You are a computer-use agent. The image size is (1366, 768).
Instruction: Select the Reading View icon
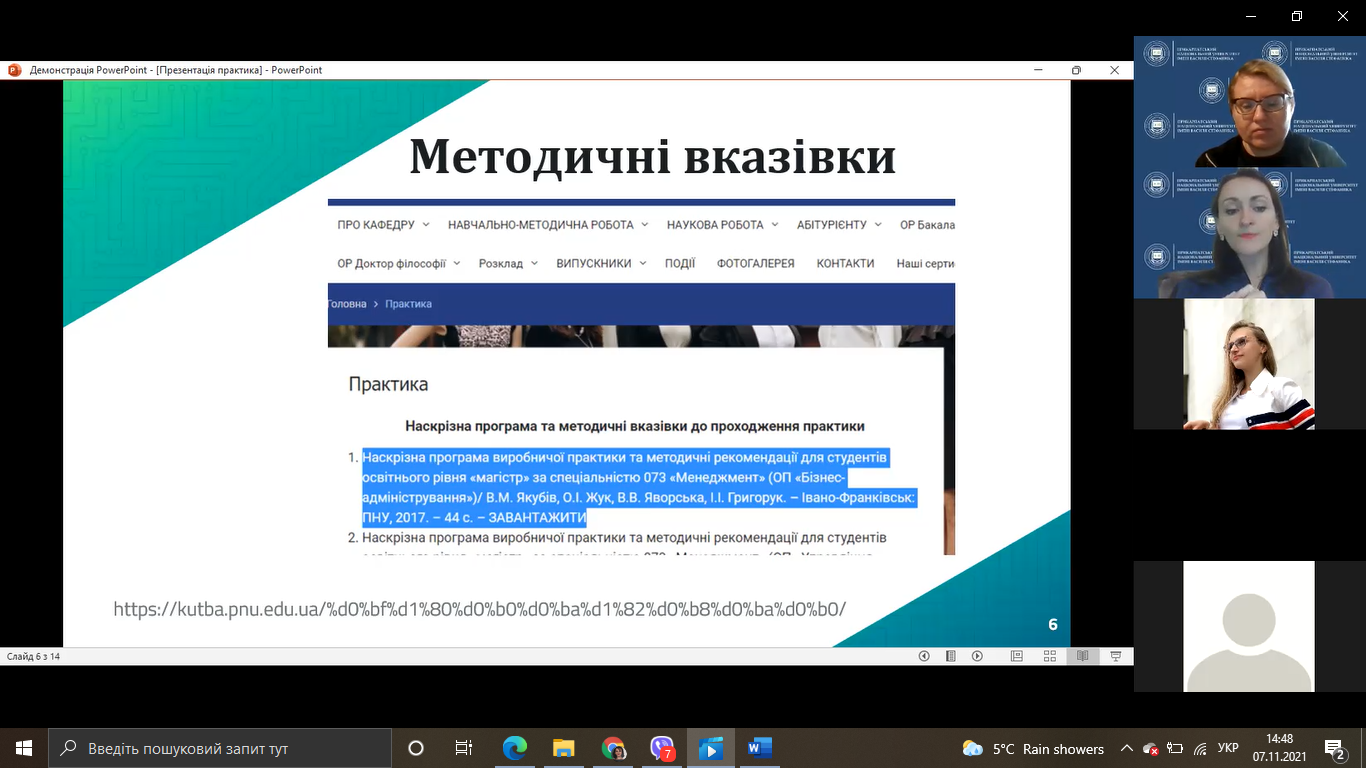(1083, 656)
